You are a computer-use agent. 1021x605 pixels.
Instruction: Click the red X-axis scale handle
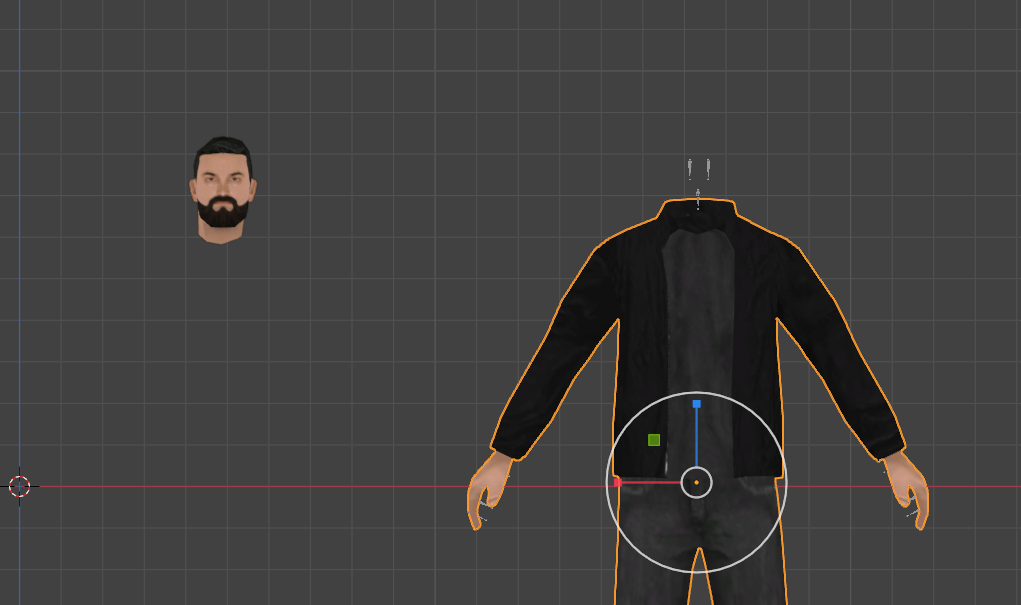pyautogui.click(x=618, y=482)
